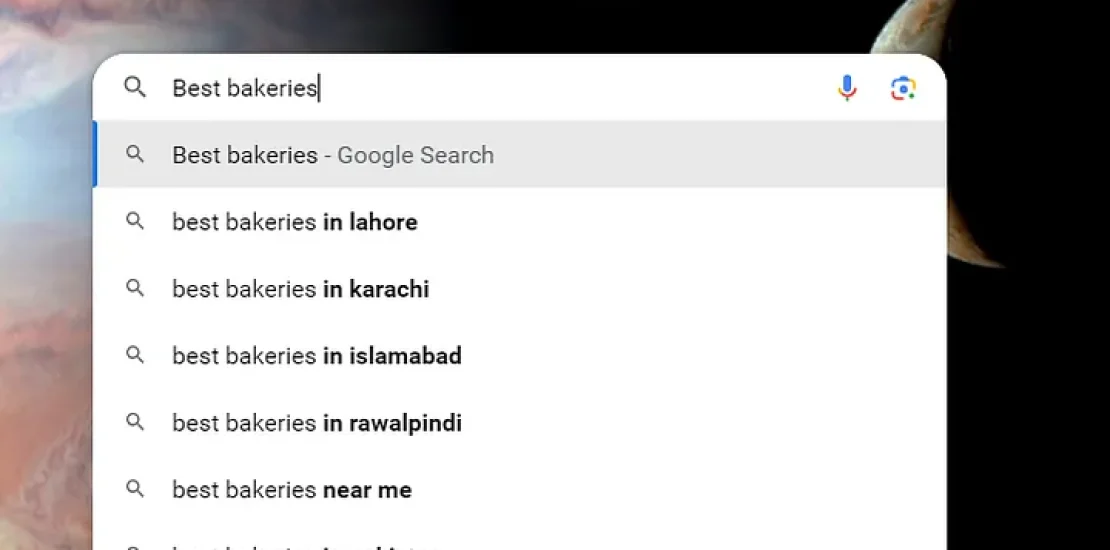This screenshot has height=550, width=1110.
Task: Pick "best bakeries in karachi" suggestion
Action: (x=301, y=289)
